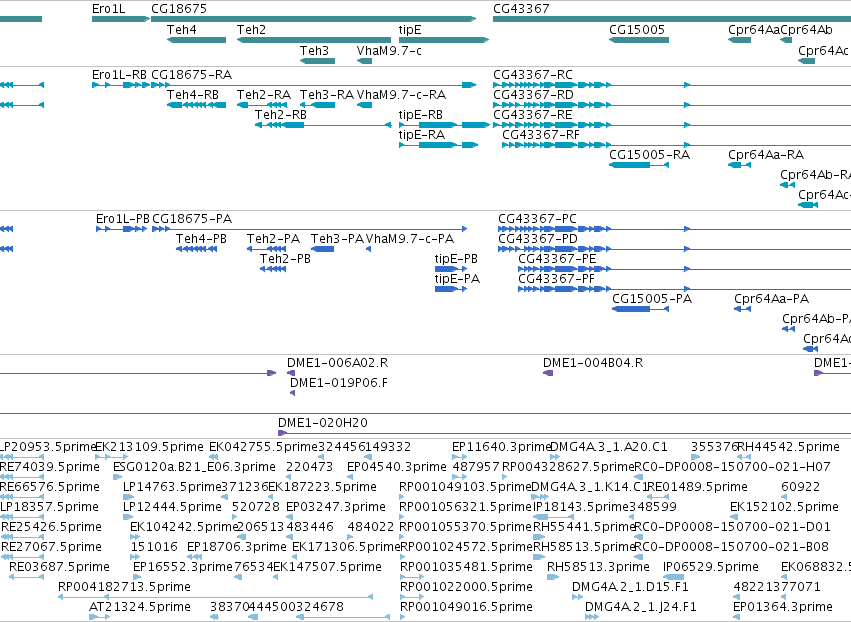Select the CG43367-RC transcript label
851x622 pixels.
tap(533, 75)
